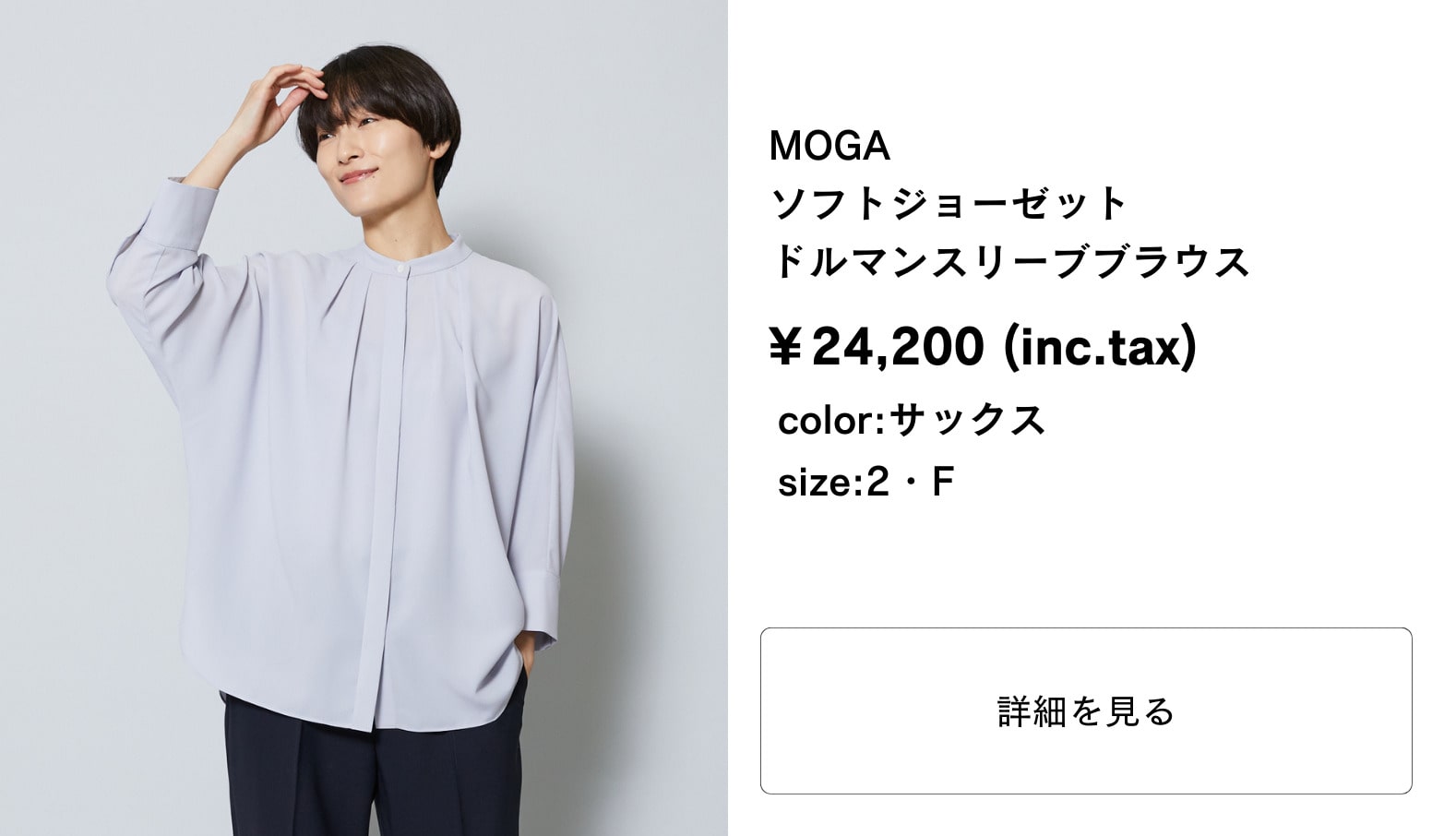
Task: Click the band collar of the blouse
Action: 406,253
